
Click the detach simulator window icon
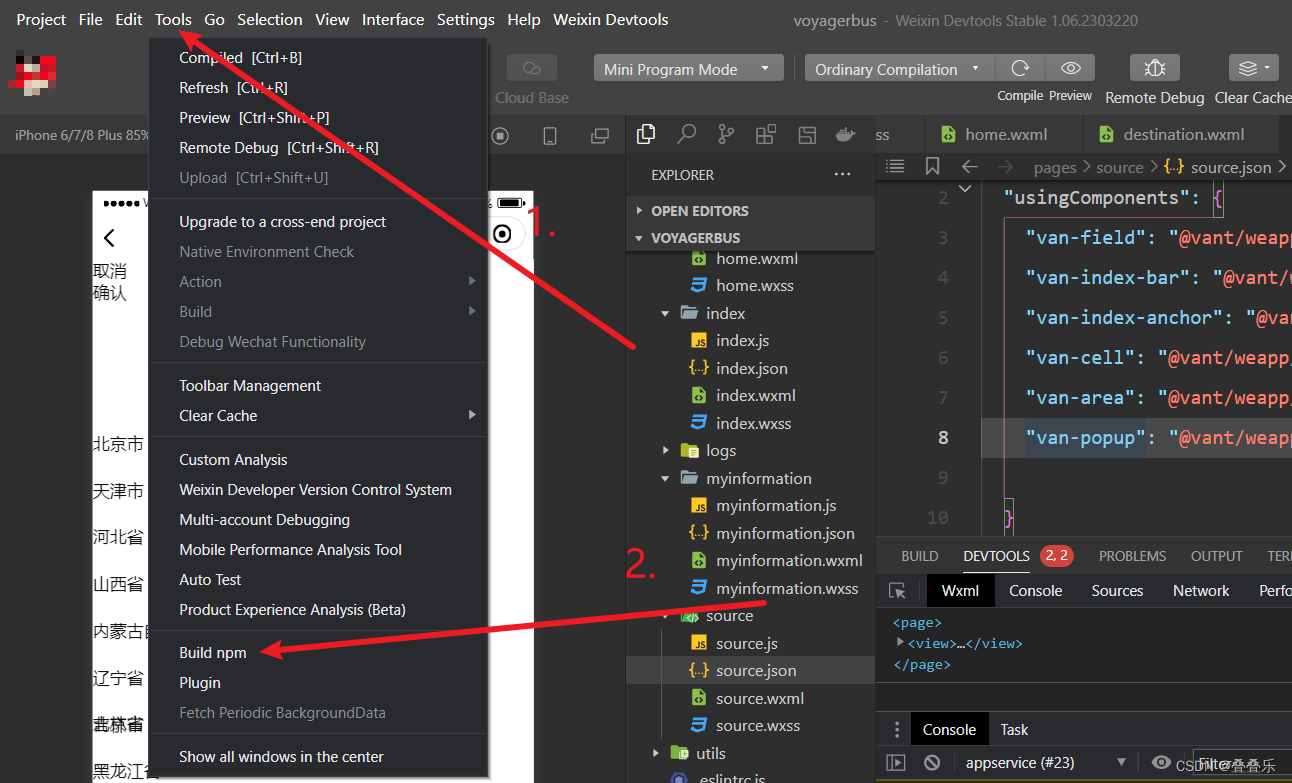[x=600, y=135]
